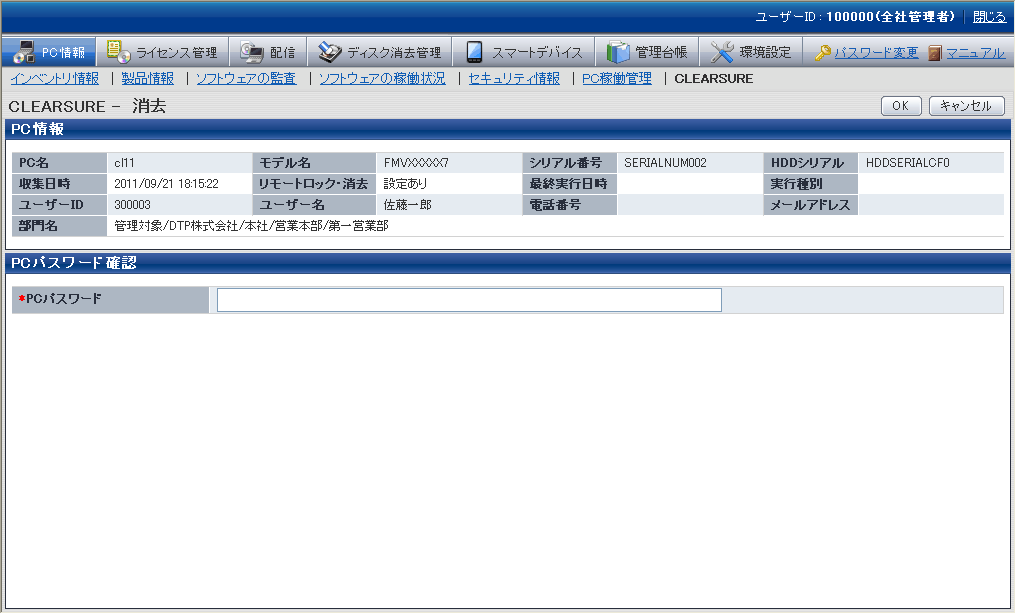Image resolution: width=1016 pixels, height=614 pixels.
Task: Click the ライセンス管理 license disc icon
Action: click(x=118, y=52)
